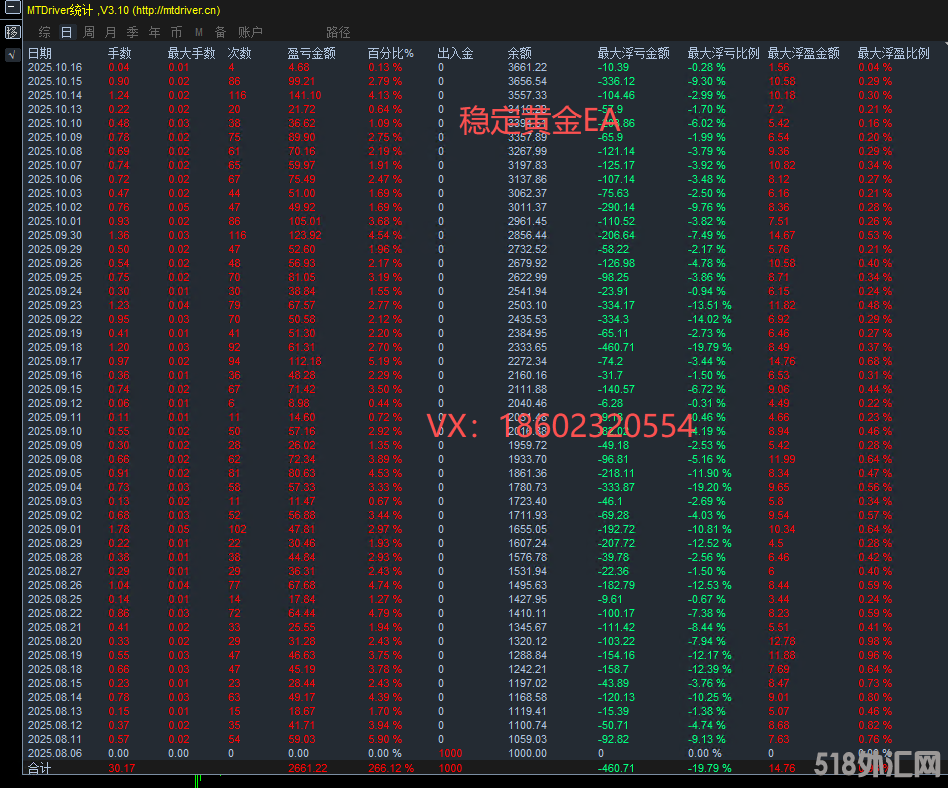The image size is (948, 788).
Task: Sort by the 手数 column header
Action: click(x=119, y=53)
